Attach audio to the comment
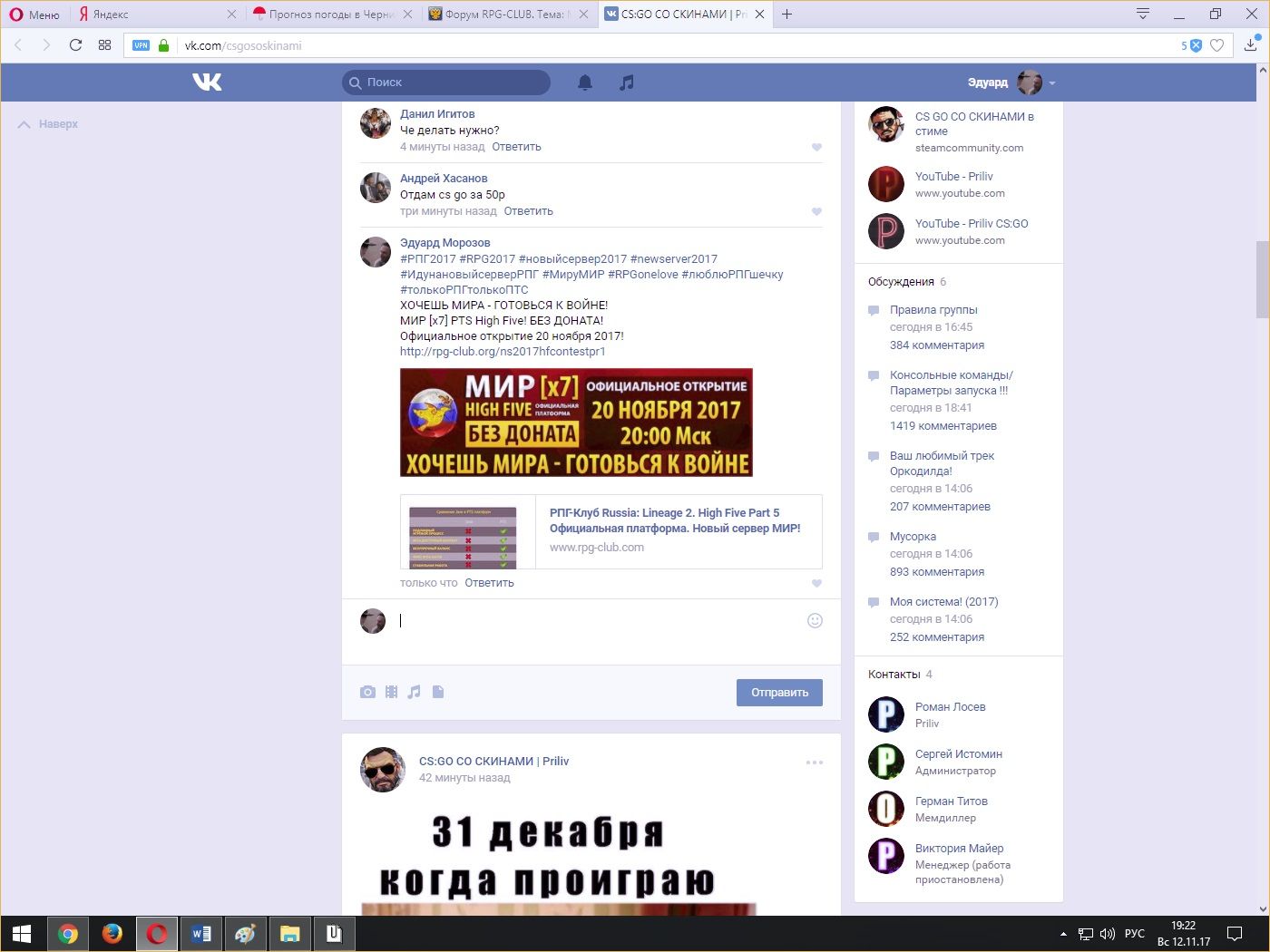The height and width of the screenshot is (952, 1270). click(415, 692)
